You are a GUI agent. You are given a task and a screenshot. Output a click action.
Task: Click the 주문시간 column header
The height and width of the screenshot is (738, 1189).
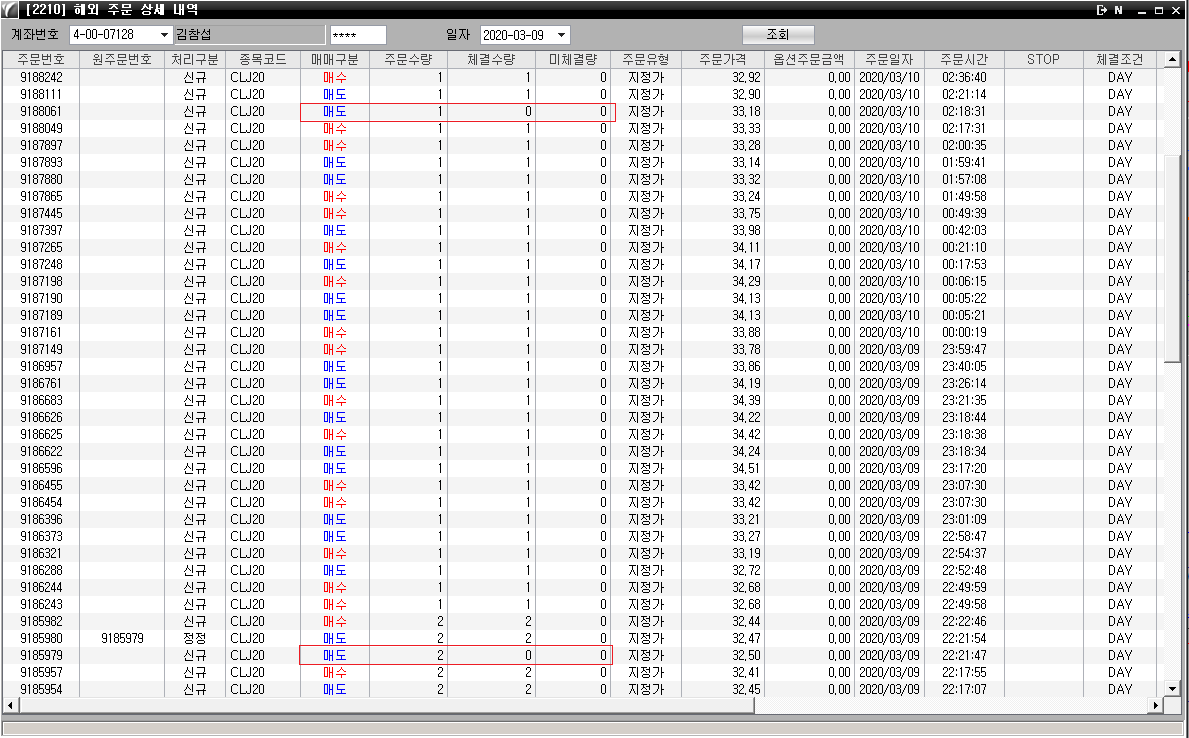[x=963, y=60]
